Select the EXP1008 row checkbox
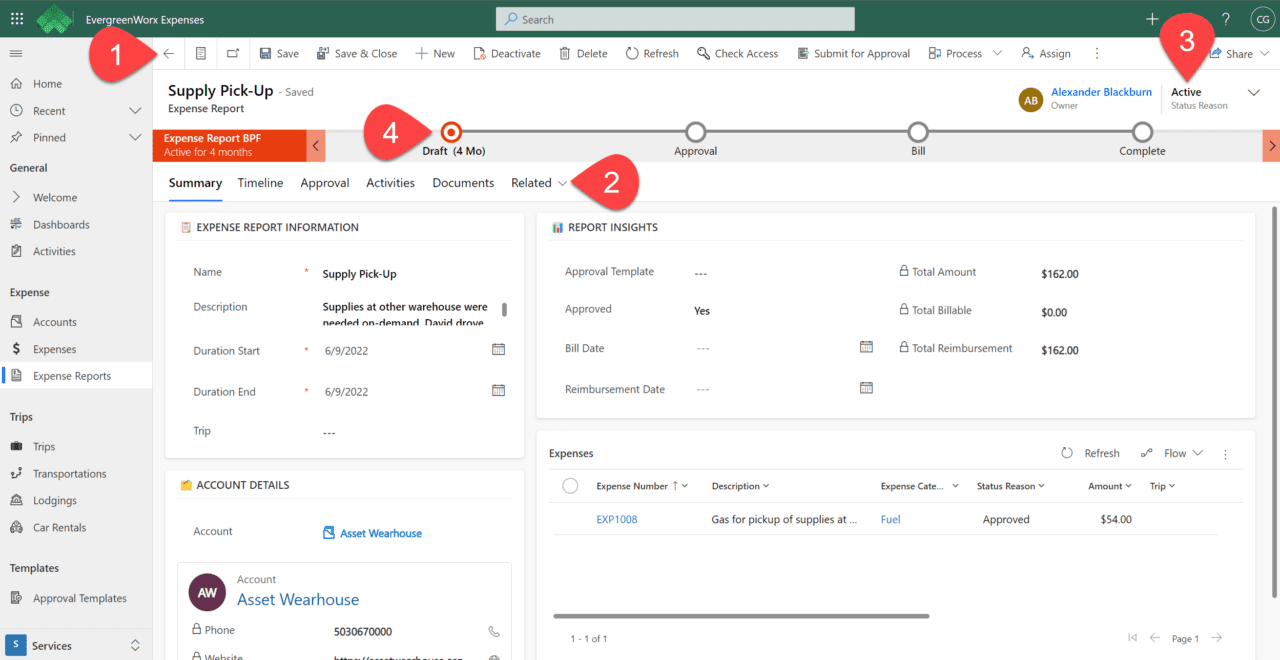The image size is (1280, 660). point(570,519)
